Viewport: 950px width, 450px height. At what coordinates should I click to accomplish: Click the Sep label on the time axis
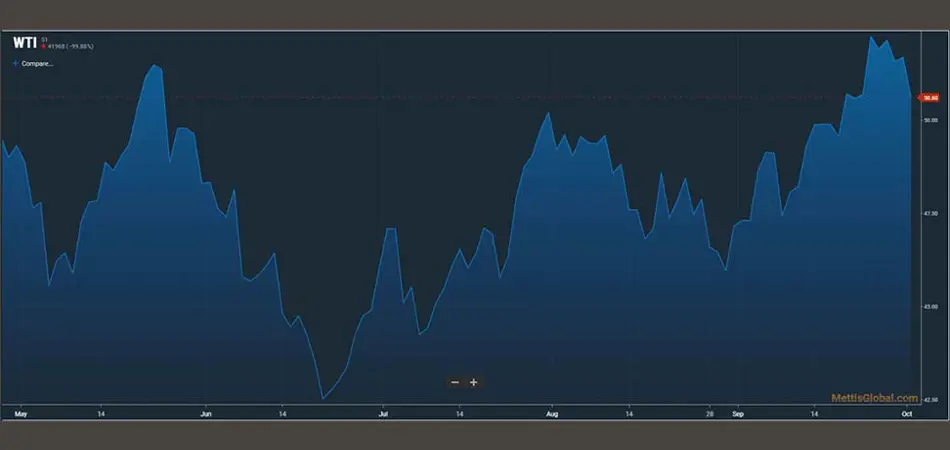738,412
